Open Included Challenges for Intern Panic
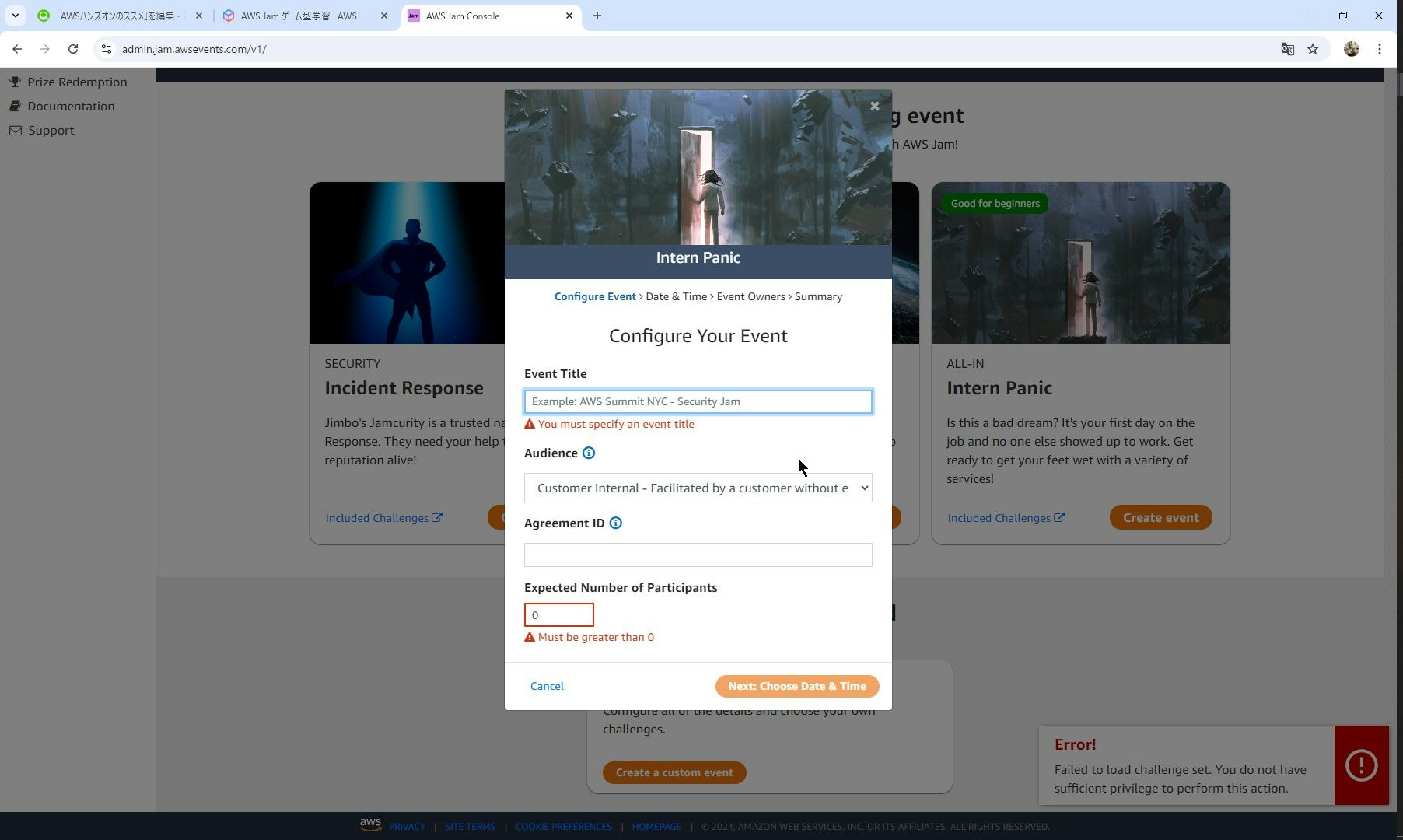The height and width of the screenshot is (840, 1403). click(1006, 518)
